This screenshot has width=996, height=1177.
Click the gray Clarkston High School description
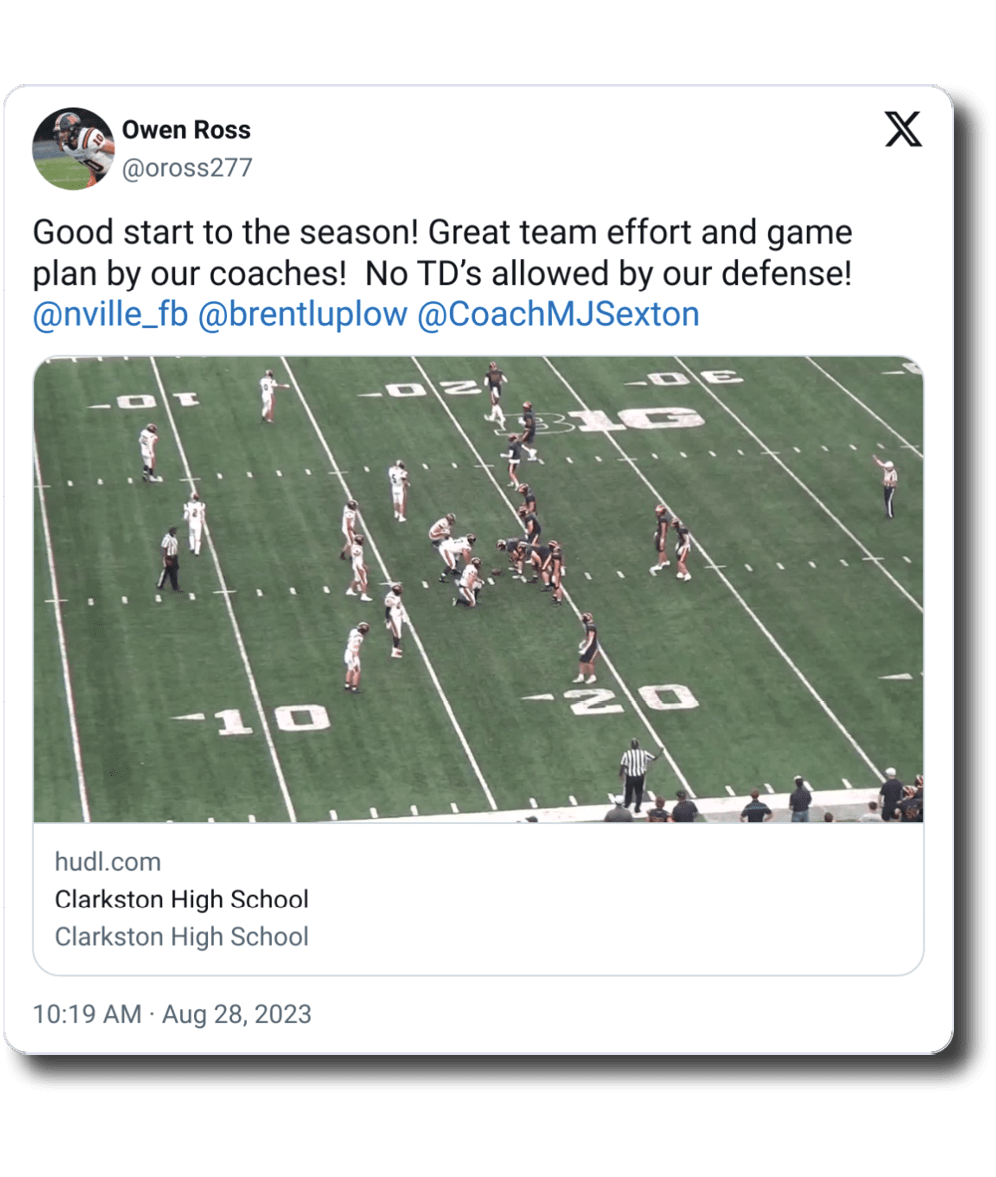pyautogui.click(x=182, y=937)
